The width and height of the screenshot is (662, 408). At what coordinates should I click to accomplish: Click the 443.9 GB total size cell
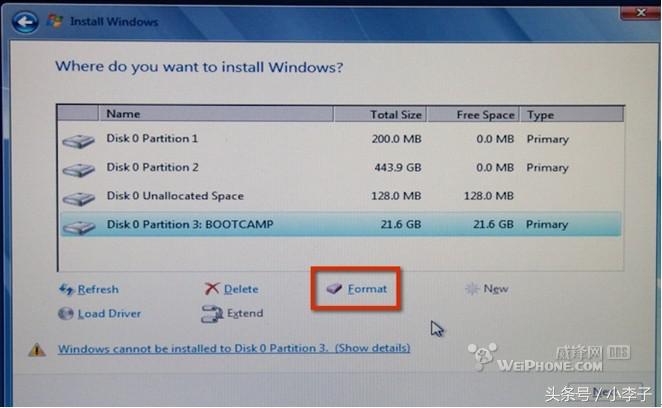point(398,168)
